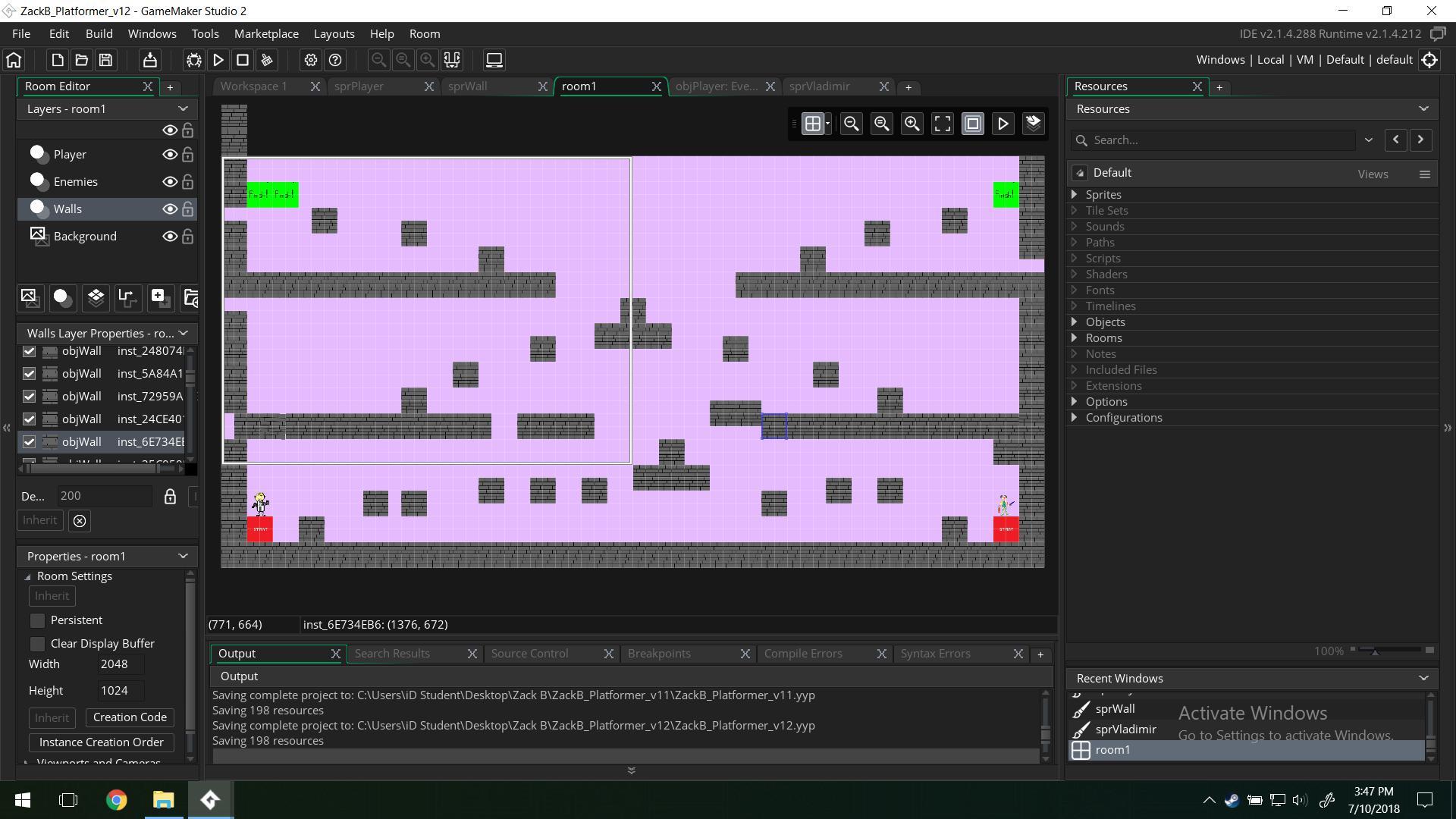The height and width of the screenshot is (819, 1456).
Task: Enable the Persistent checkbox
Action: (x=37, y=620)
